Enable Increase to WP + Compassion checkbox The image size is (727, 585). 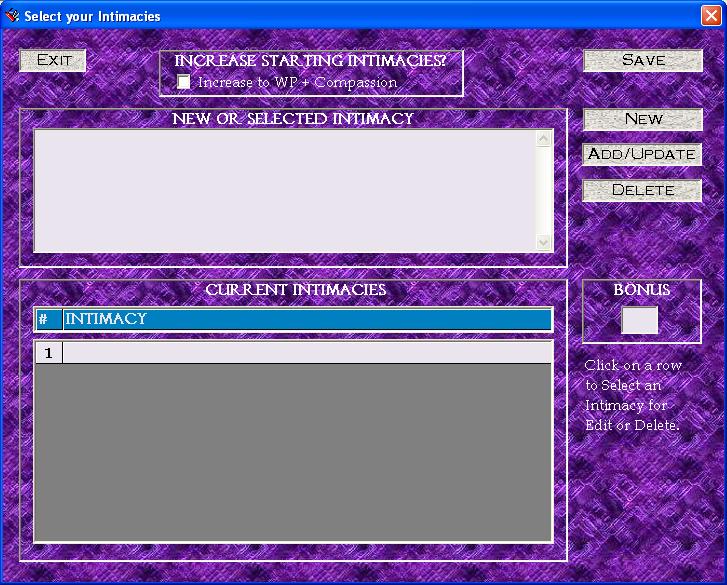click(184, 82)
